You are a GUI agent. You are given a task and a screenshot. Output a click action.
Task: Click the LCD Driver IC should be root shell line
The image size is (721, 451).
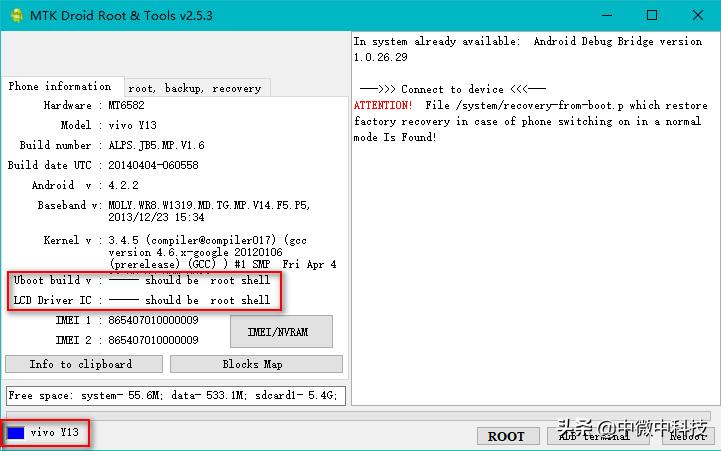pos(142,300)
